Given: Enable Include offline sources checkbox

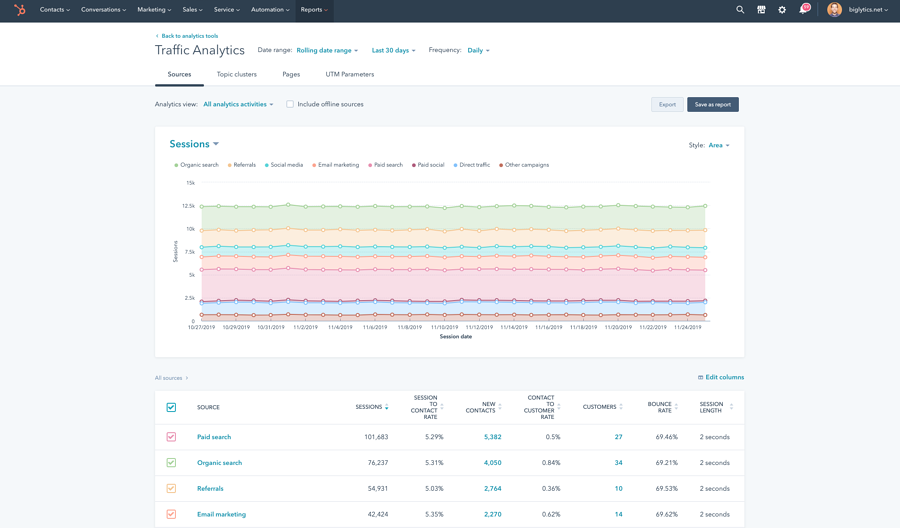Looking at the screenshot, I should (x=290, y=104).
